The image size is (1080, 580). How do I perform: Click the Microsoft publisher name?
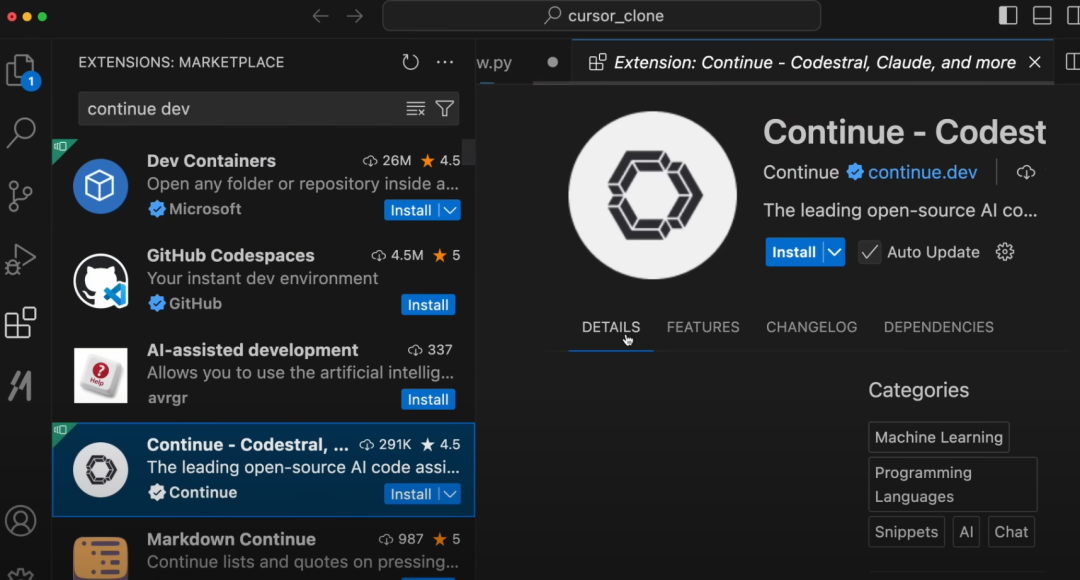(205, 209)
